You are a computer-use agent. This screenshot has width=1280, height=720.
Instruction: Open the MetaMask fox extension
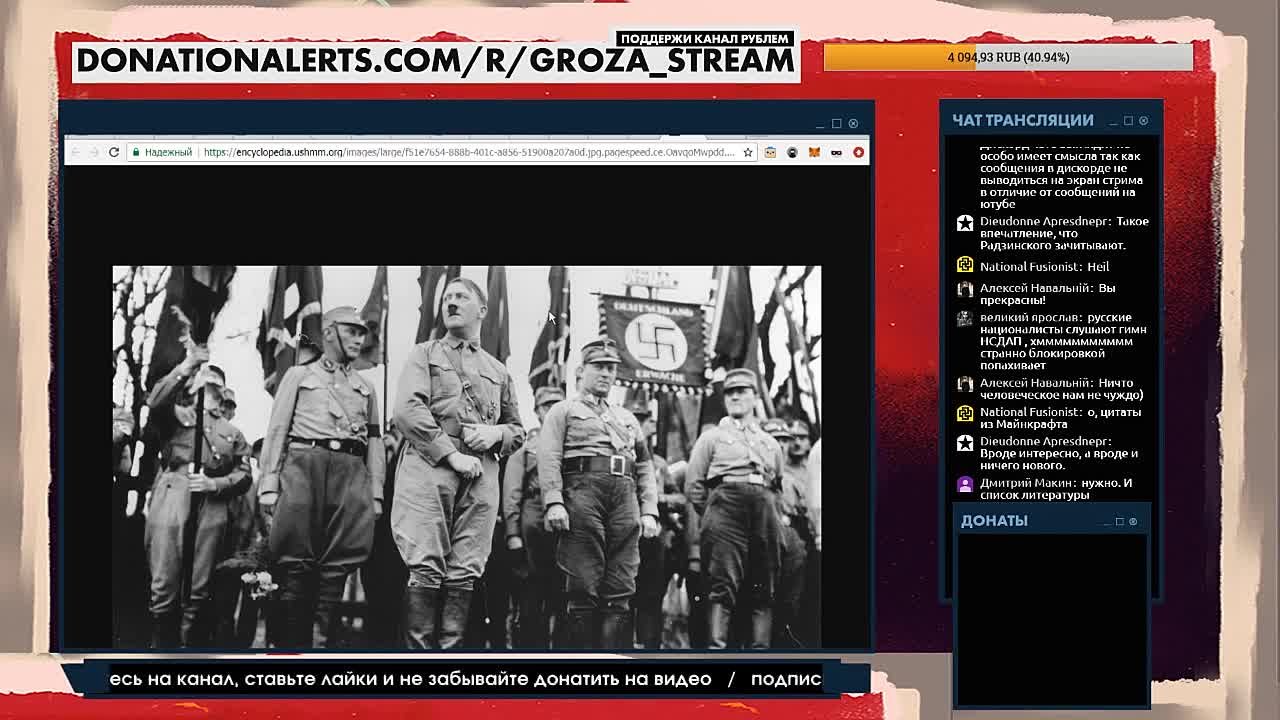(814, 152)
